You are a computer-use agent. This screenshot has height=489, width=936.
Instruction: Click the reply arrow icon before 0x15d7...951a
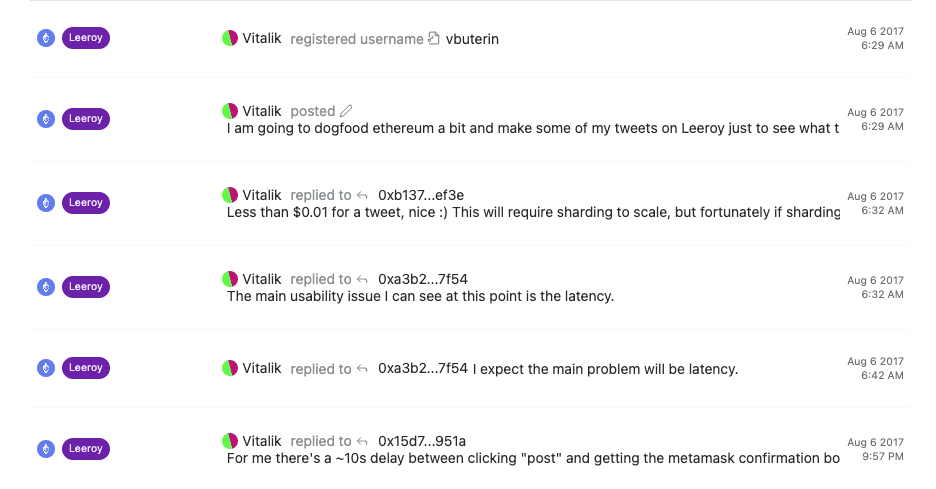(362, 441)
